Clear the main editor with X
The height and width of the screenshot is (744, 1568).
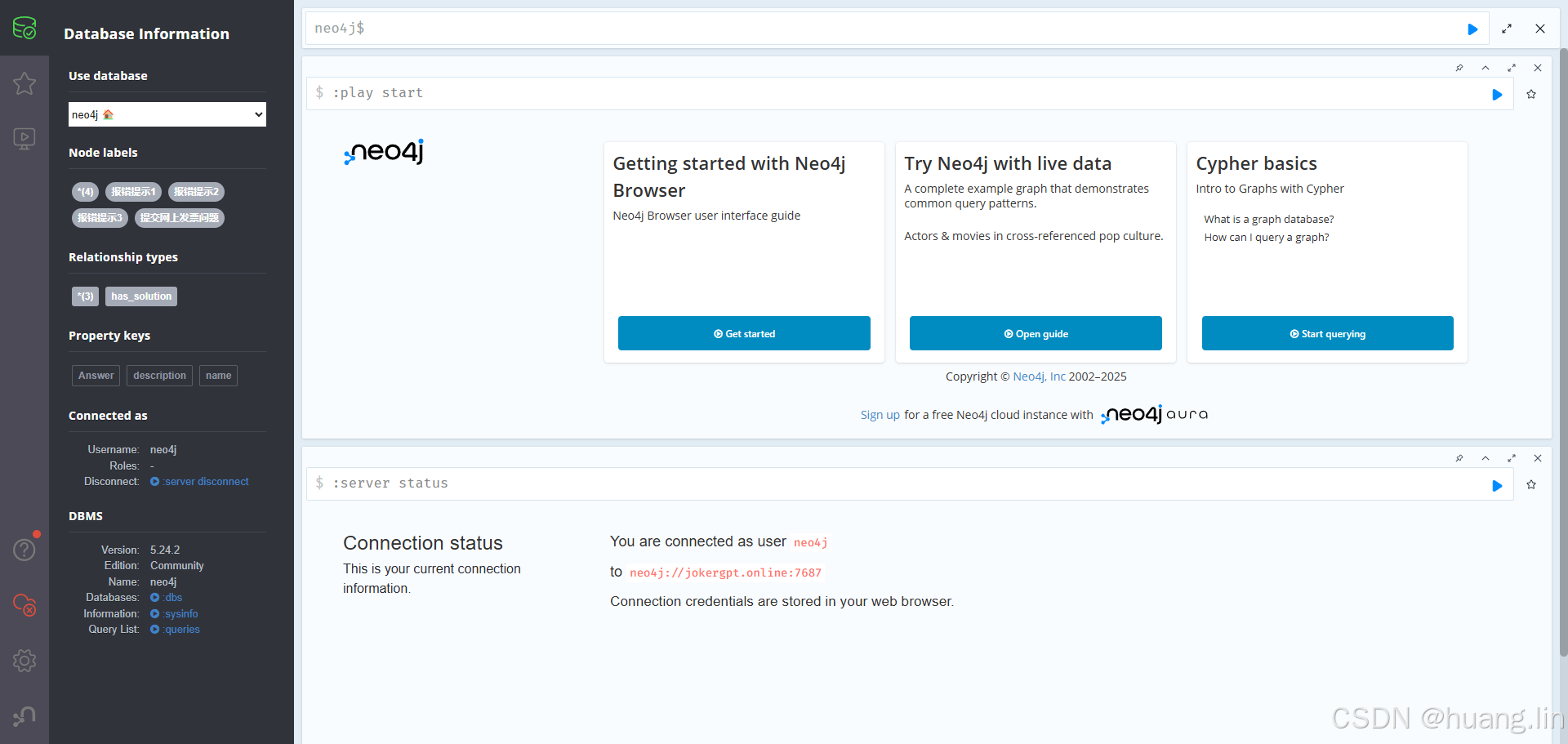[x=1540, y=29]
